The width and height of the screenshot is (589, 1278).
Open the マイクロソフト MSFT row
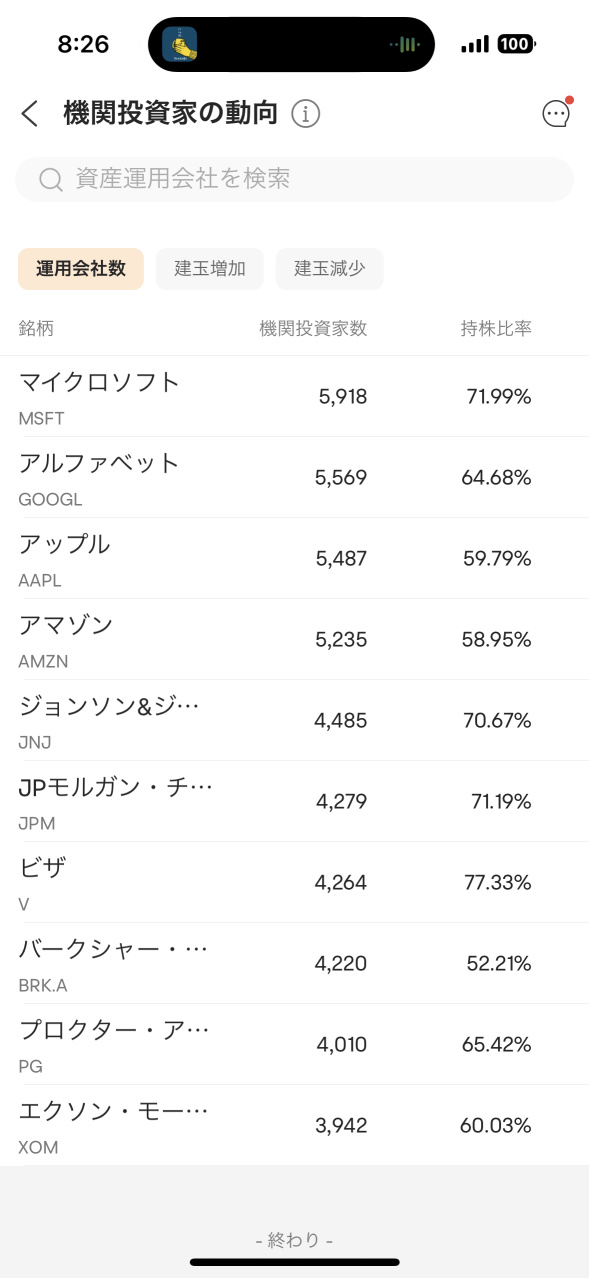[x=294, y=397]
